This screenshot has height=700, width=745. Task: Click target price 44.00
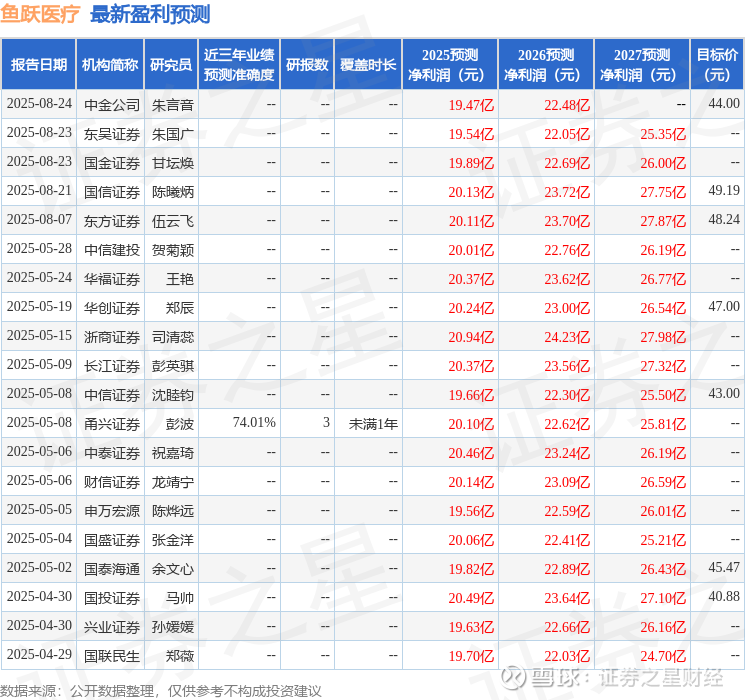[x=724, y=104]
